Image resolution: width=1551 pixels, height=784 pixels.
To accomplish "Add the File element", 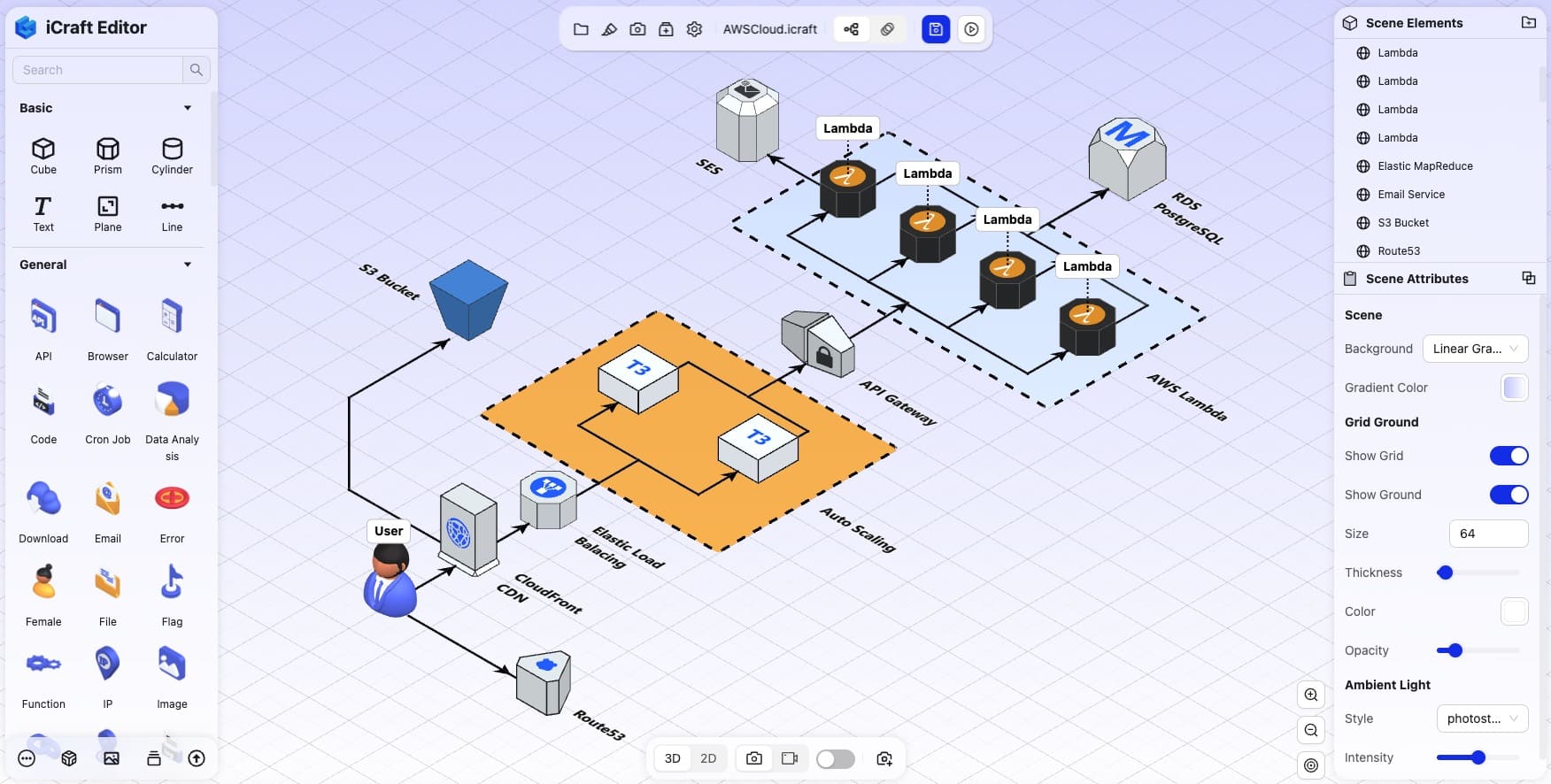I will [108, 595].
